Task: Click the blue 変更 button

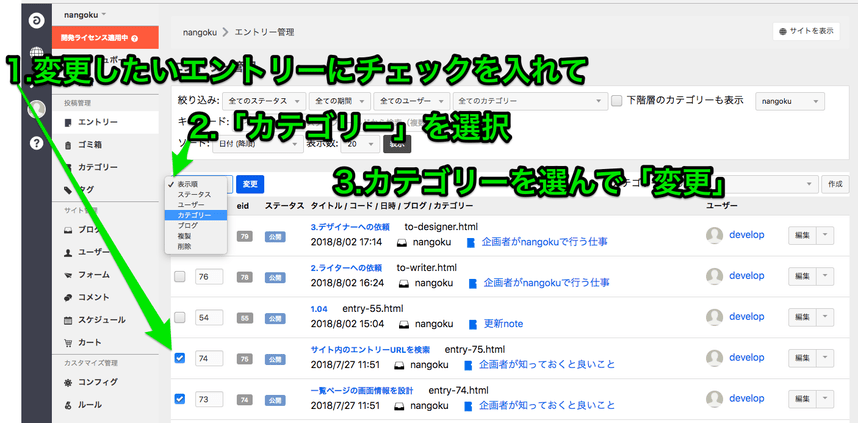Action: 251,184
